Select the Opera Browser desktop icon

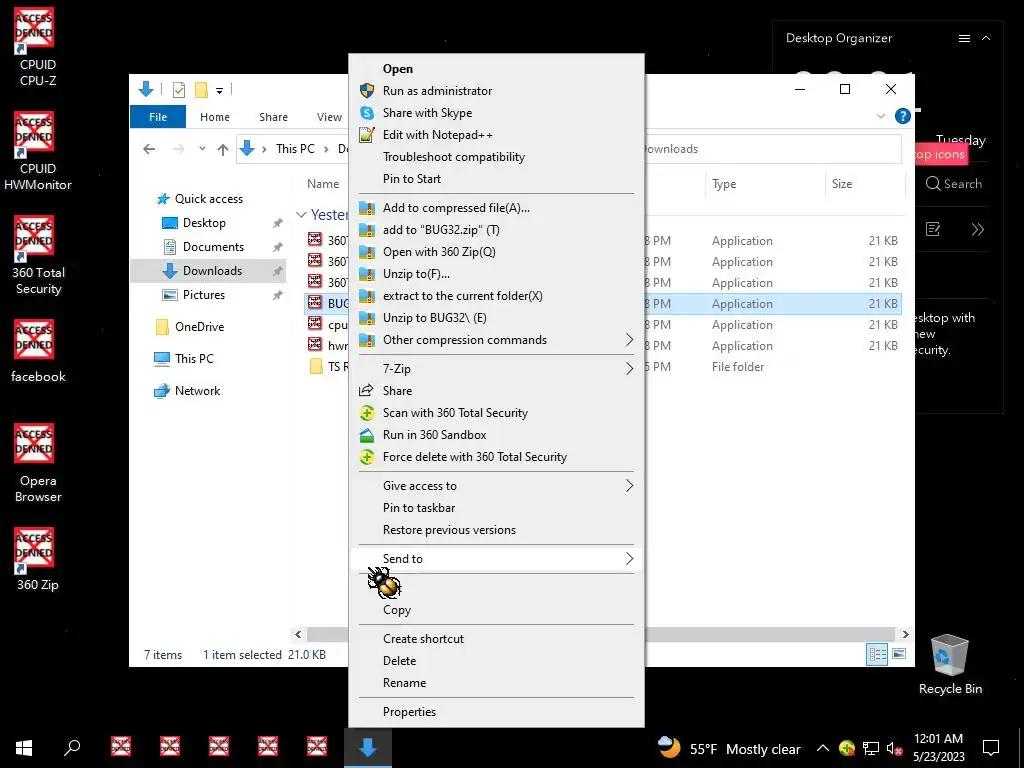click(x=37, y=463)
